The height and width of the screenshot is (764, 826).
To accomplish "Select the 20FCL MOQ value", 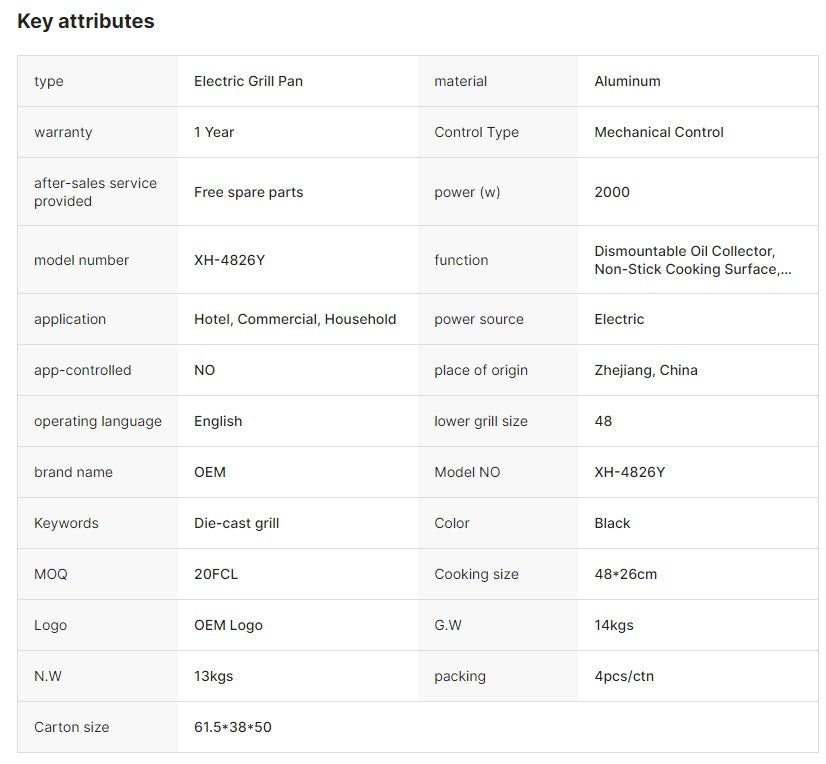I will [216, 574].
